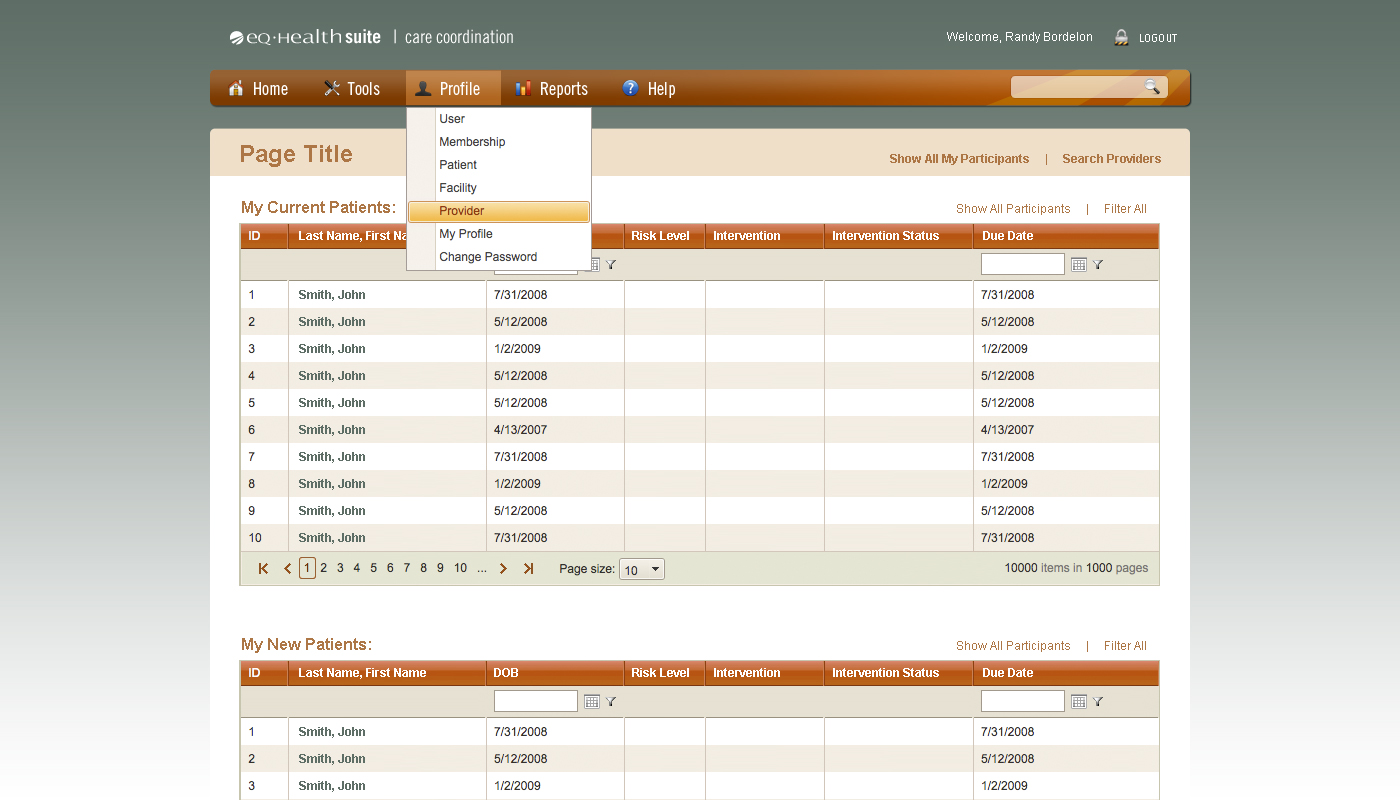Go to the last page using the pager arrow

[528, 568]
